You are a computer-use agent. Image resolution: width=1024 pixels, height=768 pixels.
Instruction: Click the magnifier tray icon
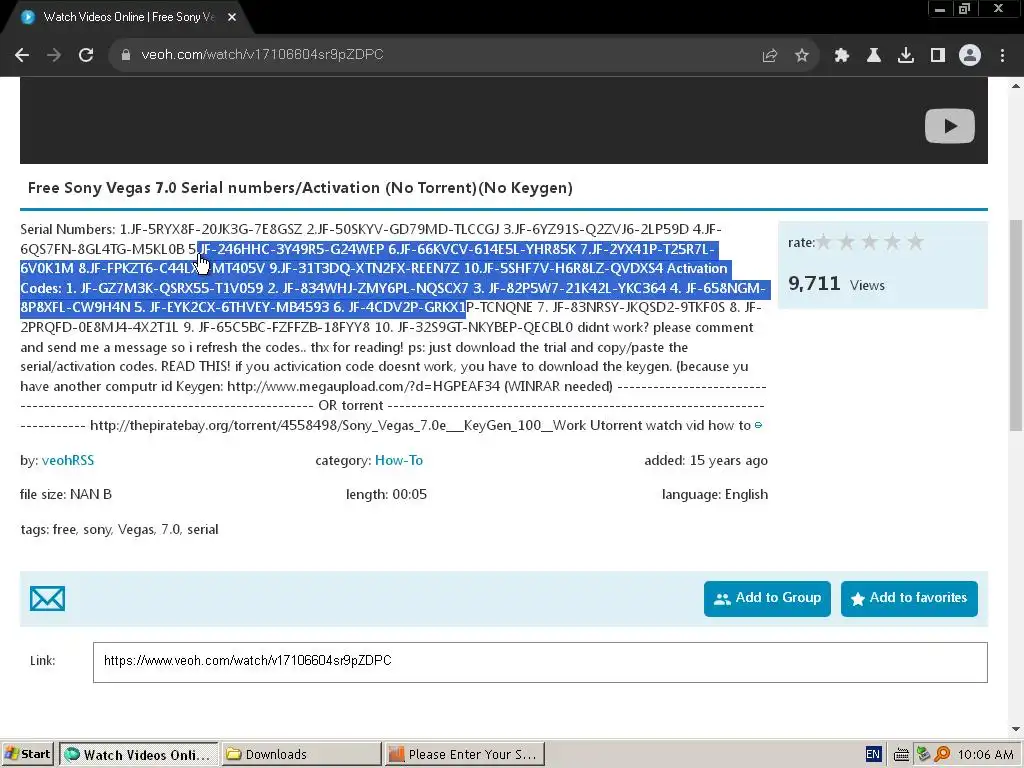(942, 755)
